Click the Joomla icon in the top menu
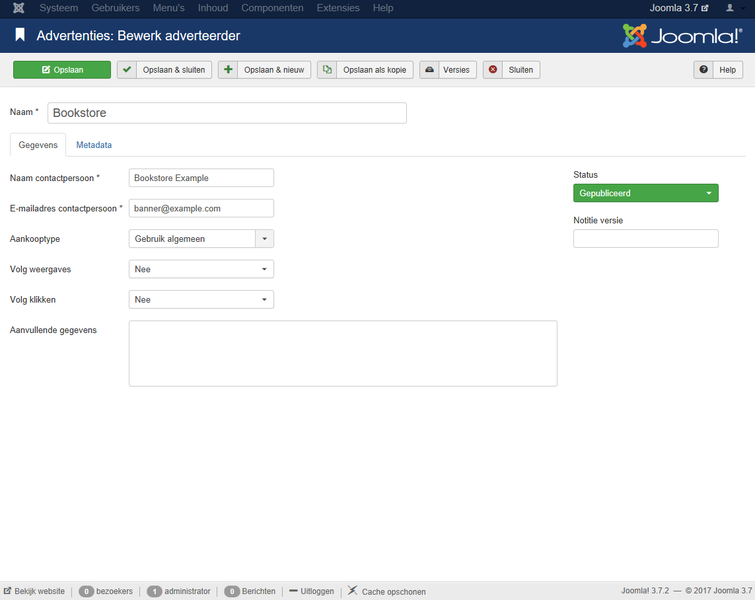 click(x=18, y=8)
